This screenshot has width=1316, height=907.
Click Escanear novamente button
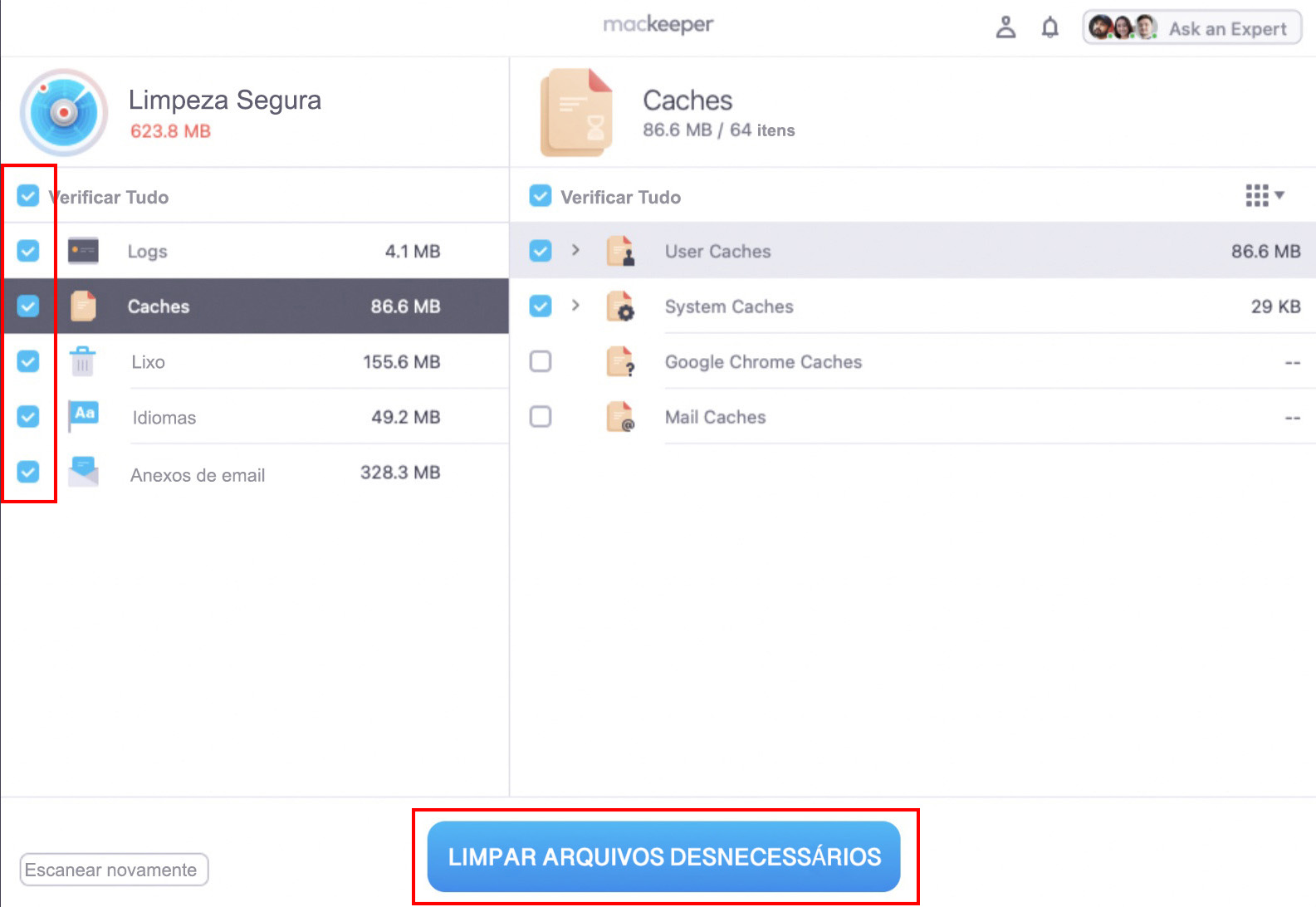(x=114, y=870)
